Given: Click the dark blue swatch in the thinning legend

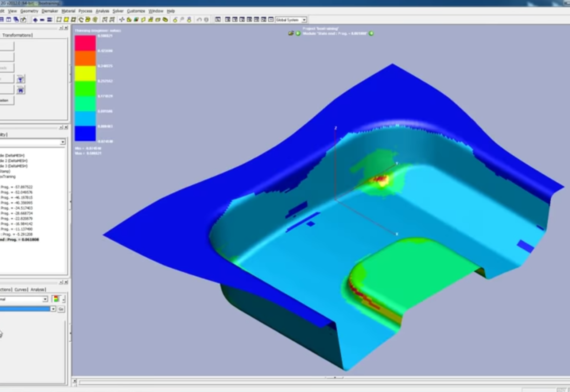Looking at the screenshot, I should pos(85,133).
